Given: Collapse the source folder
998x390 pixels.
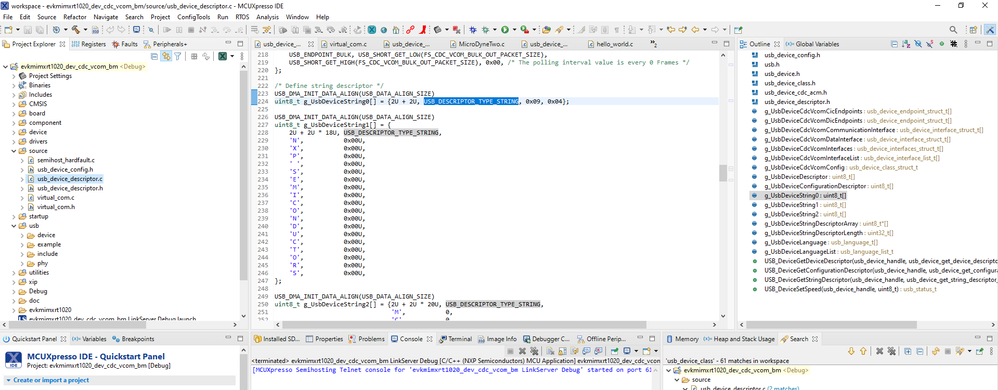Looking at the screenshot, I should tap(15, 151).
